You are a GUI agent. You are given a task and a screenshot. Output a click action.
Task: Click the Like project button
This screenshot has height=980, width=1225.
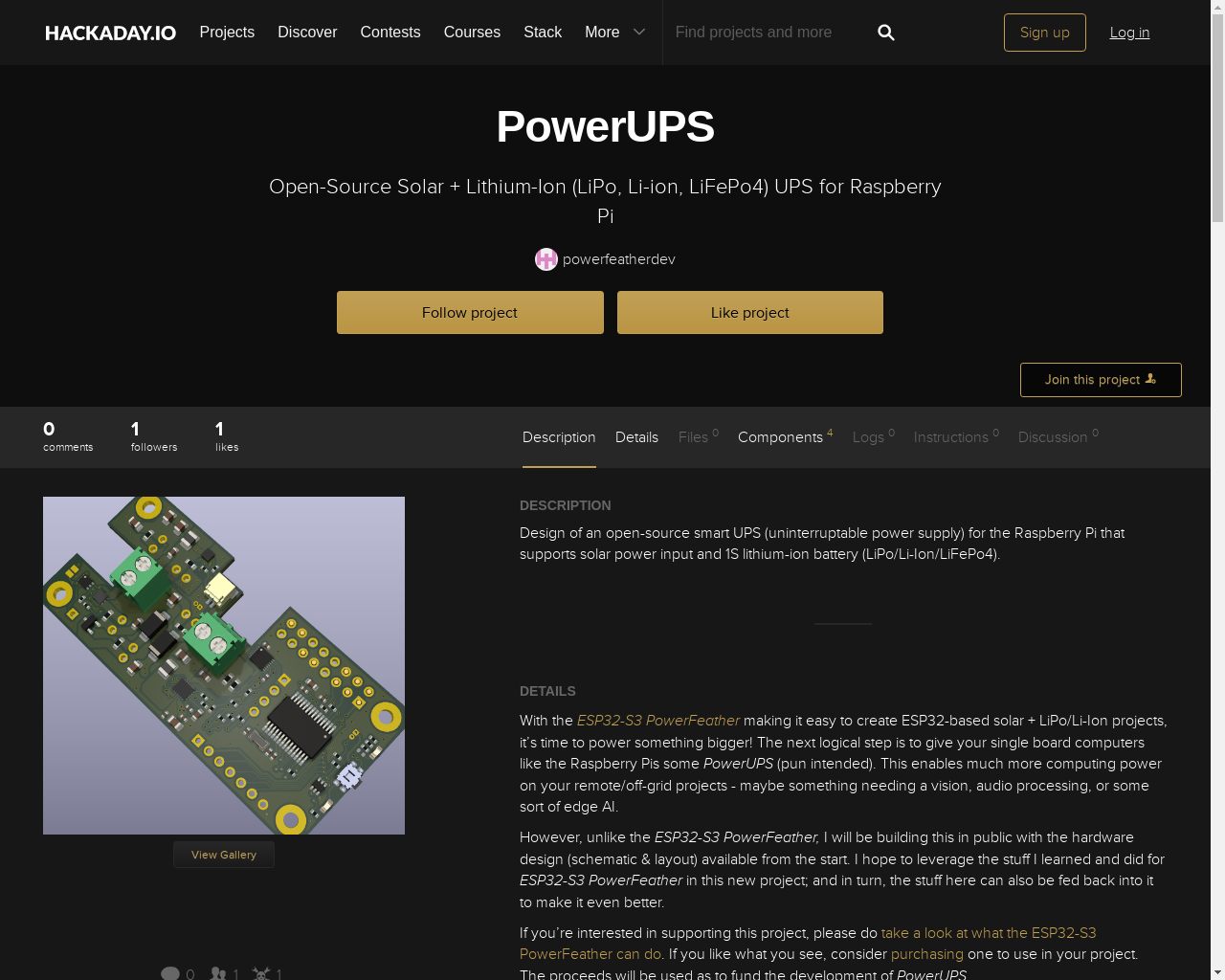click(x=750, y=313)
